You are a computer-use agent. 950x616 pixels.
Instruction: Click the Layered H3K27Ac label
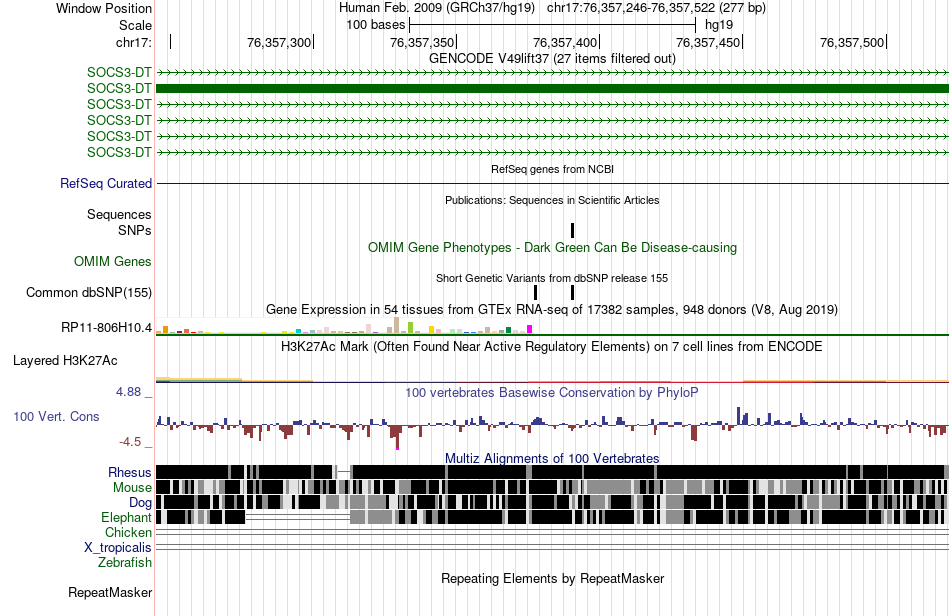pyautogui.click(x=65, y=361)
